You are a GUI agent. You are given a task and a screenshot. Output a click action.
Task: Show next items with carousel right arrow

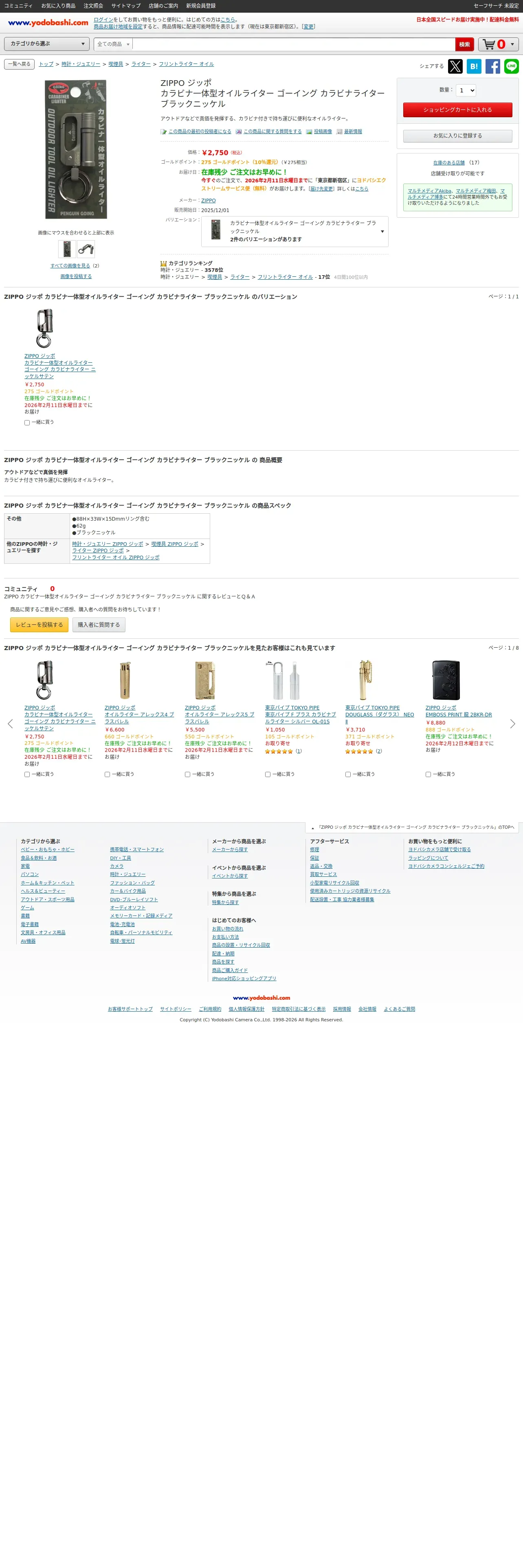click(x=513, y=724)
